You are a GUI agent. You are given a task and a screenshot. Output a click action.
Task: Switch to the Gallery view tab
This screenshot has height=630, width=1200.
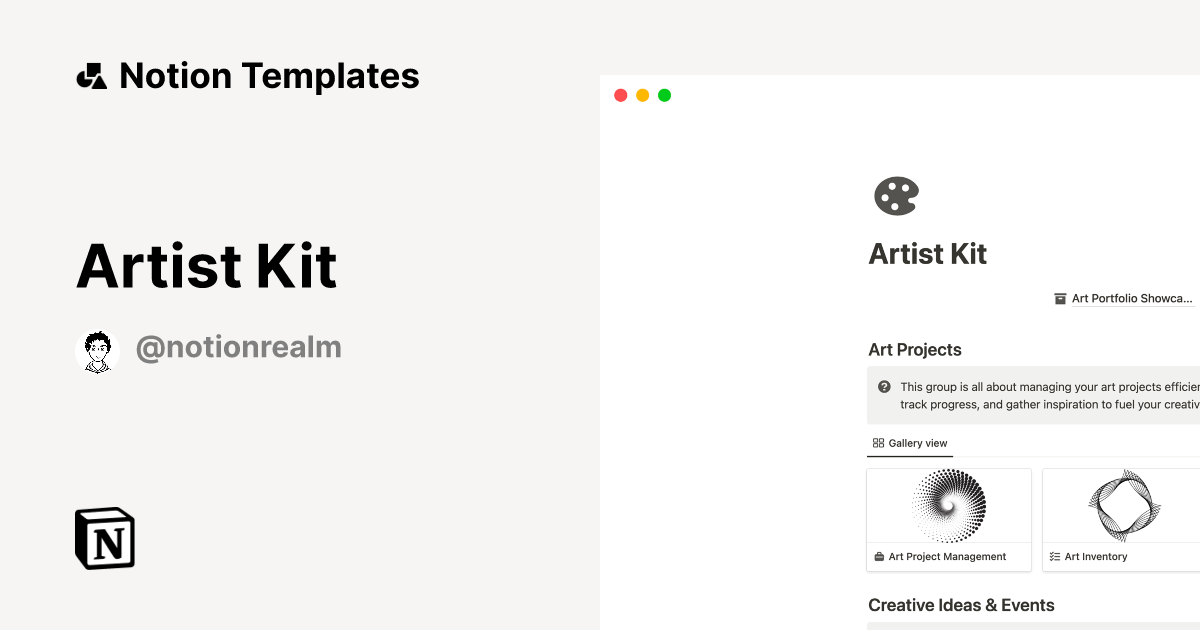pyautogui.click(x=910, y=443)
